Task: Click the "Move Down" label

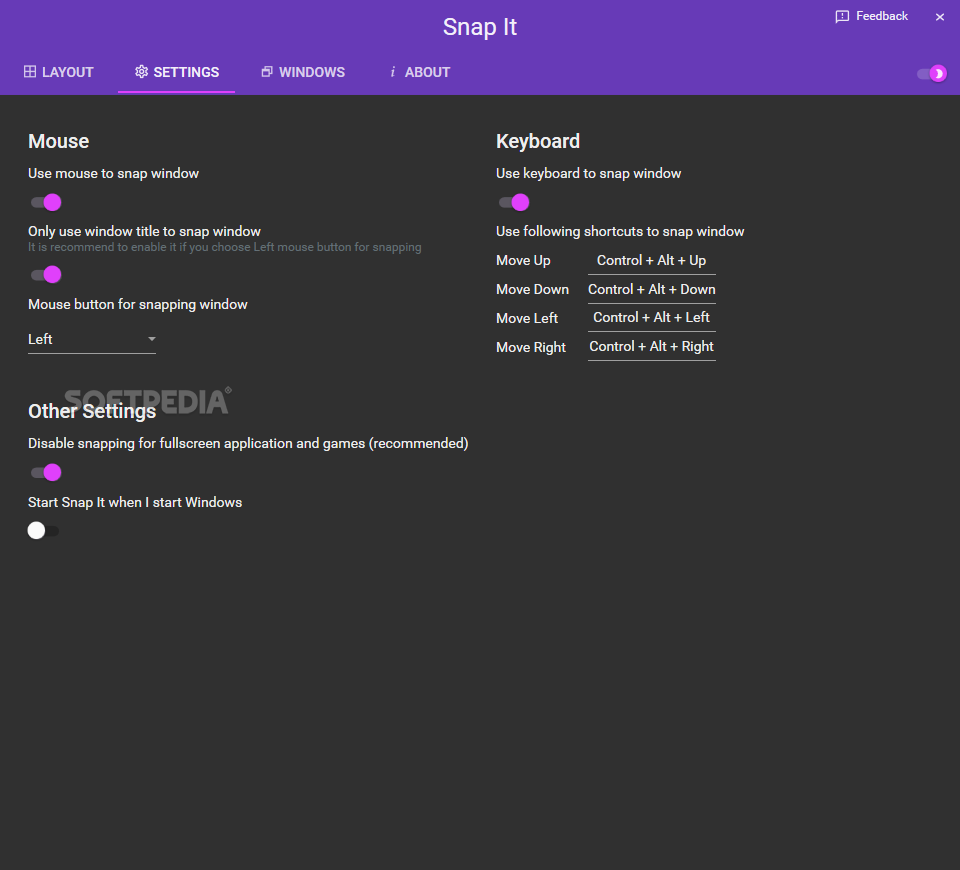Action: (x=532, y=290)
